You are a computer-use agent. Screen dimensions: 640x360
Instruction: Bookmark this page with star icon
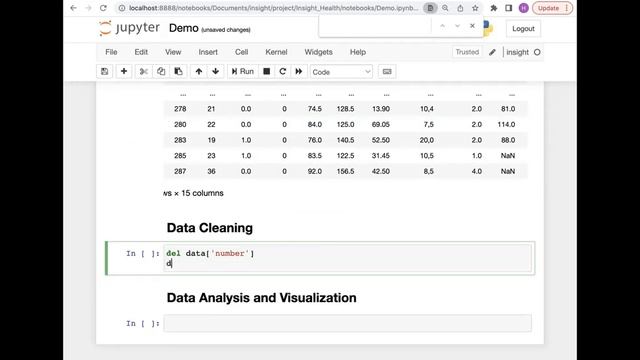click(x=475, y=8)
